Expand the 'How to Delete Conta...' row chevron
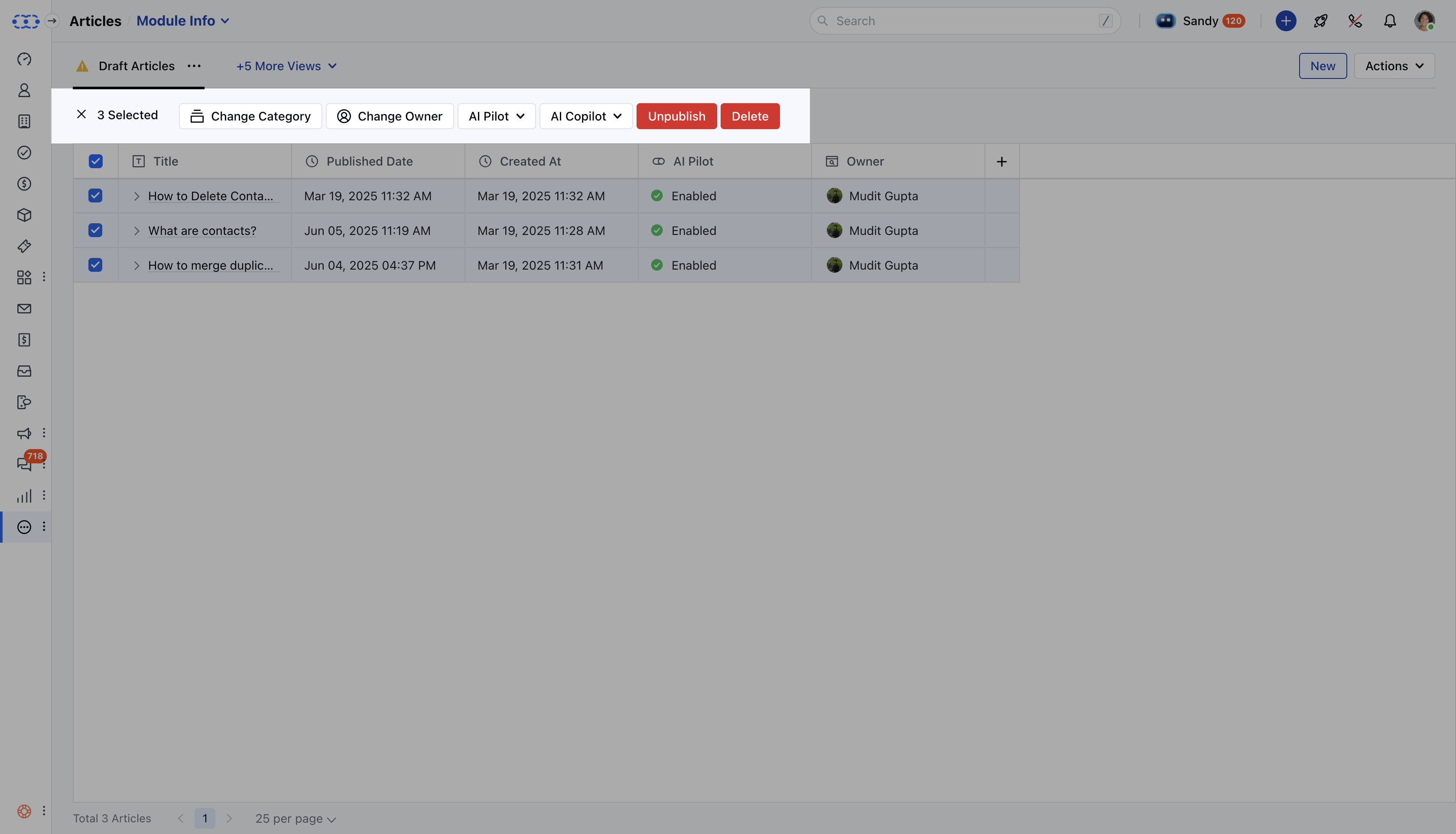 (136, 196)
